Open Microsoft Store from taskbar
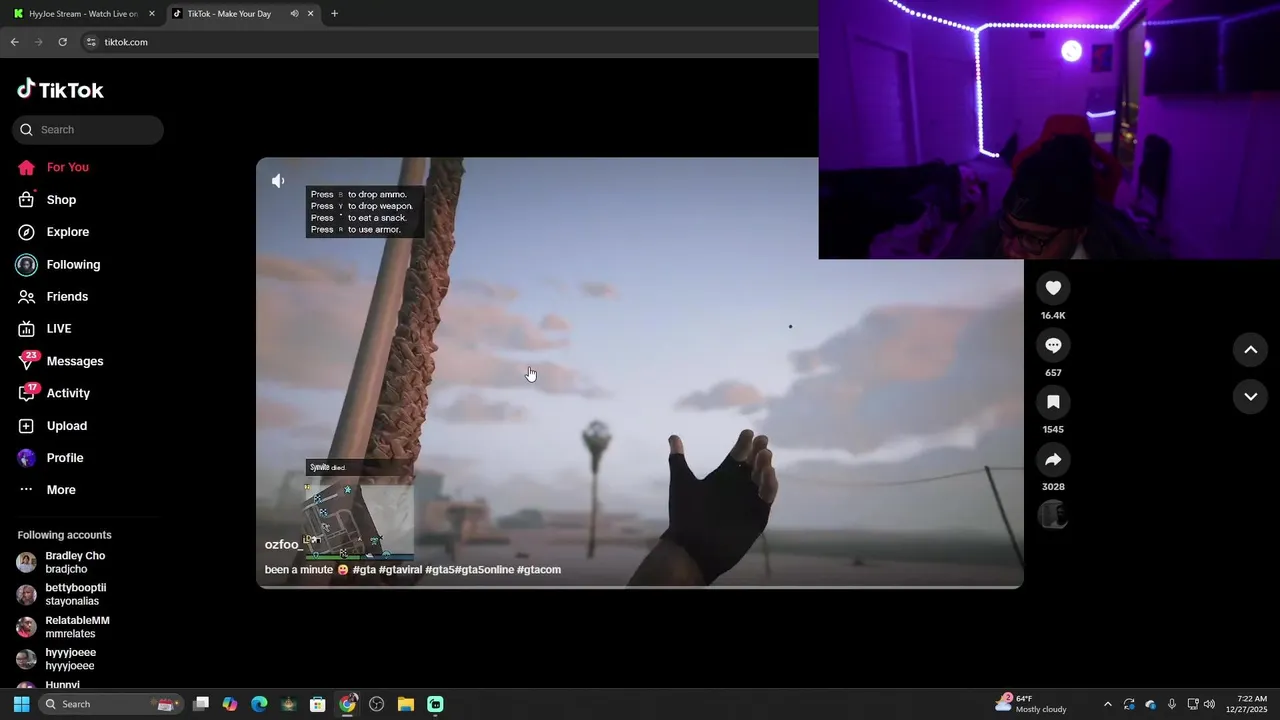This screenshot has width=1280, height=720. point(318,704)
